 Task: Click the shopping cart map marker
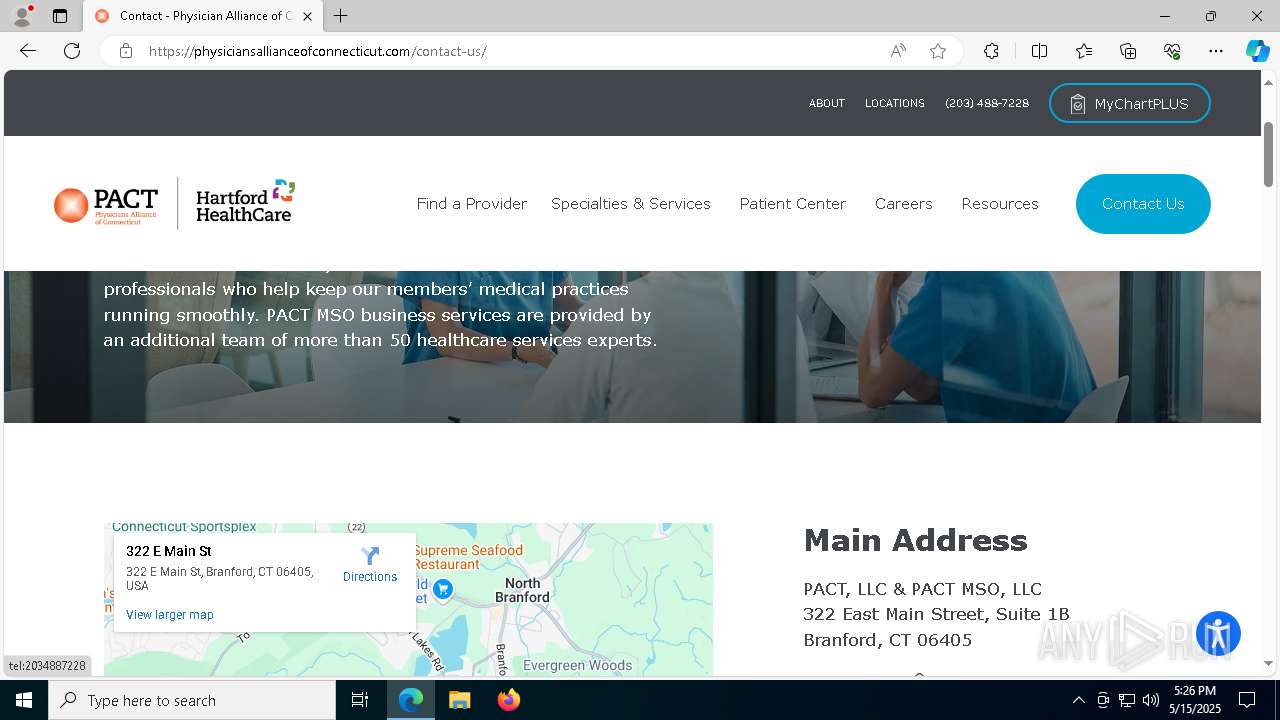coord(443,589)
